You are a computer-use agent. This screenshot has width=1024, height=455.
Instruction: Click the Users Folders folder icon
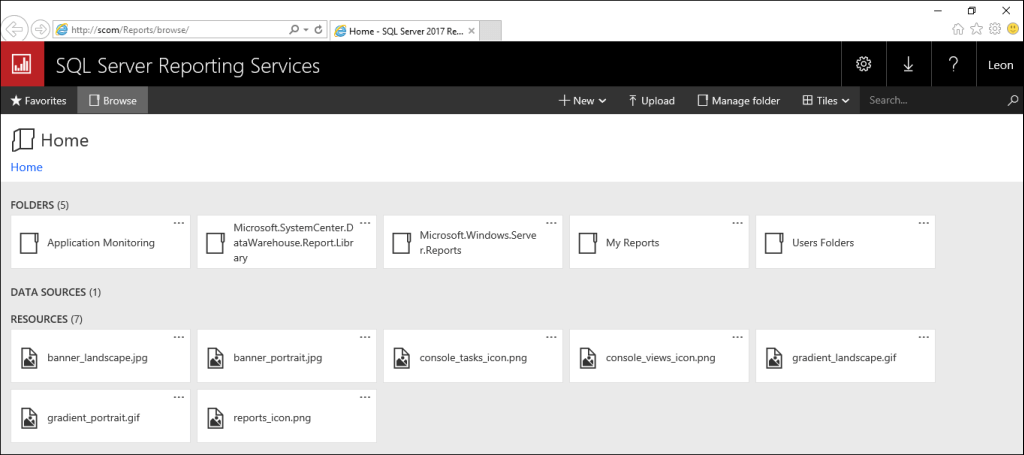(774, 243)
